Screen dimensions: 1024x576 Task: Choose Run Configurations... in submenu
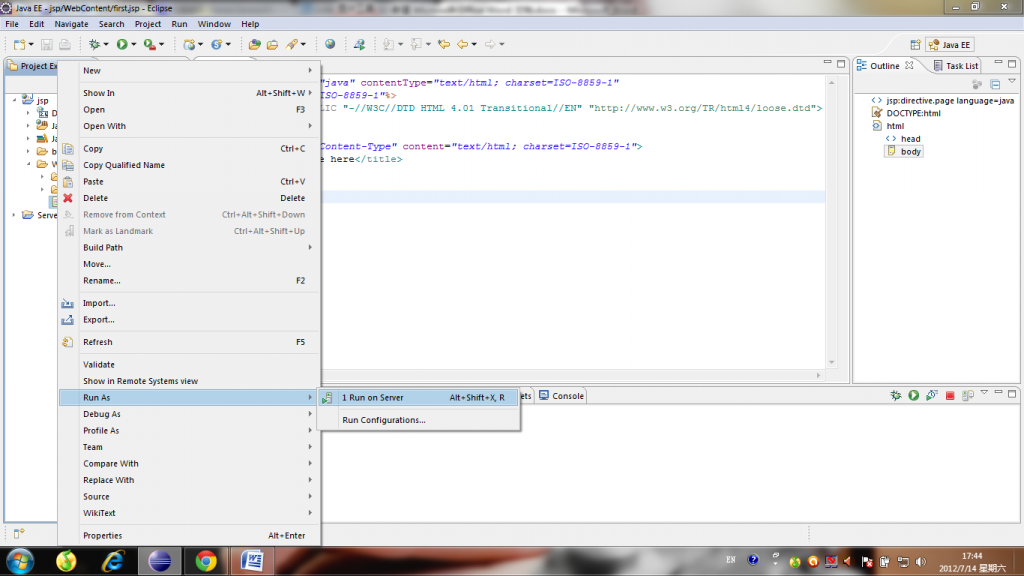383,420
